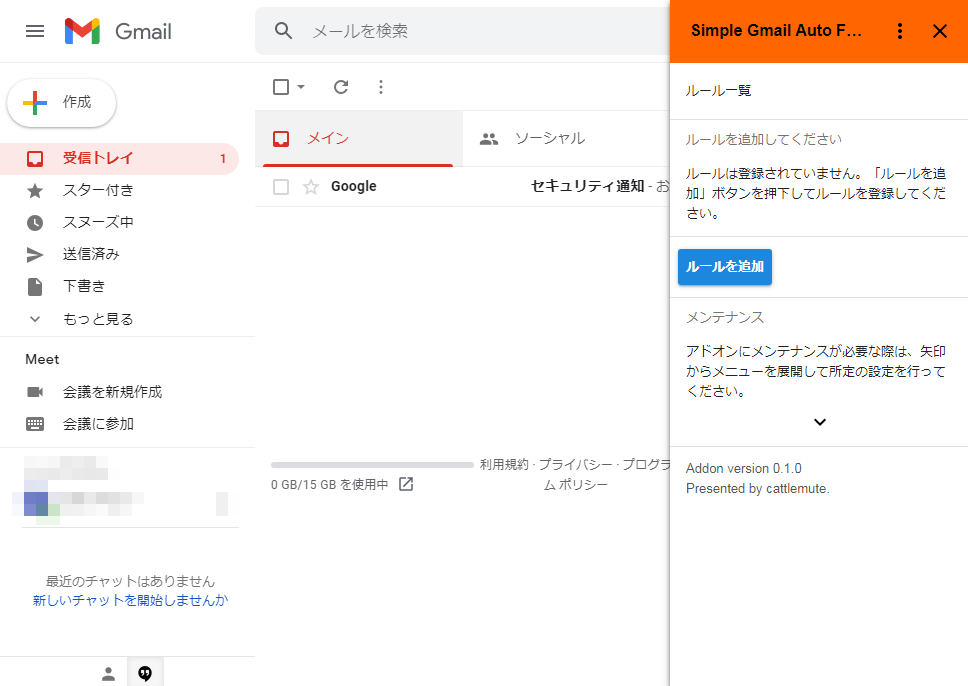Click 新しいチャットを開始しませんか link
This screenshot has width=968, height=686.
[x=130, y=601]
